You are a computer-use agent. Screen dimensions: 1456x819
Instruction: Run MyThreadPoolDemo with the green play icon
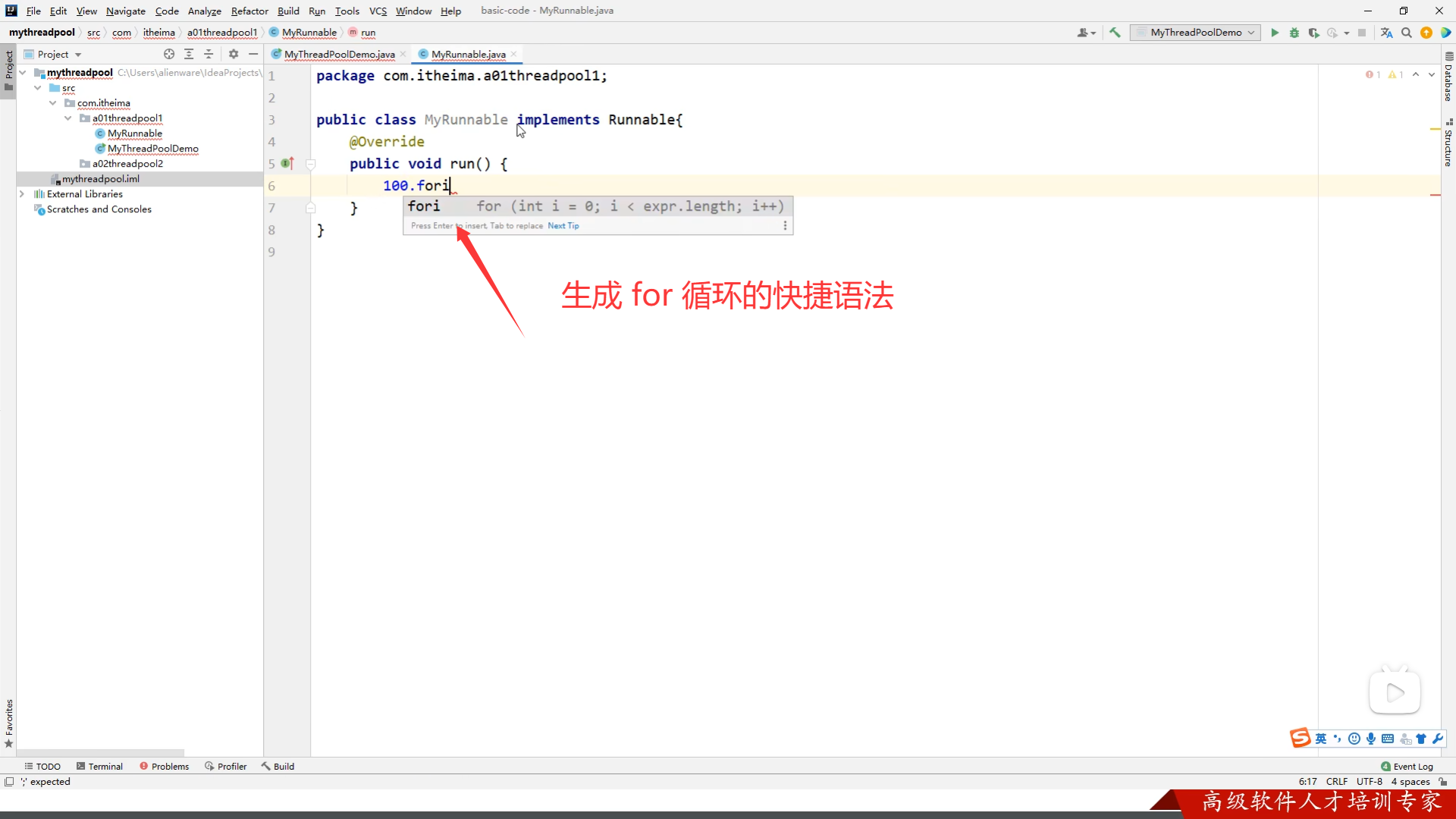(x=1275, y=33)
